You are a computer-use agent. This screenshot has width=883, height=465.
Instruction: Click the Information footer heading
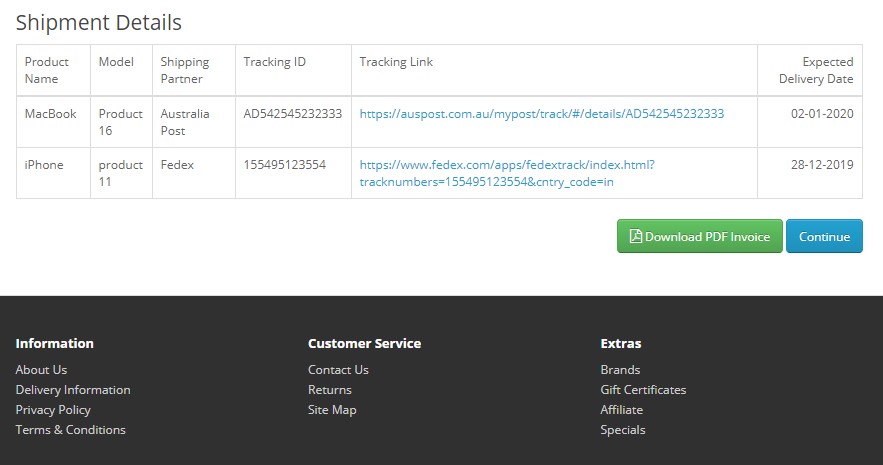coord(55,343)
